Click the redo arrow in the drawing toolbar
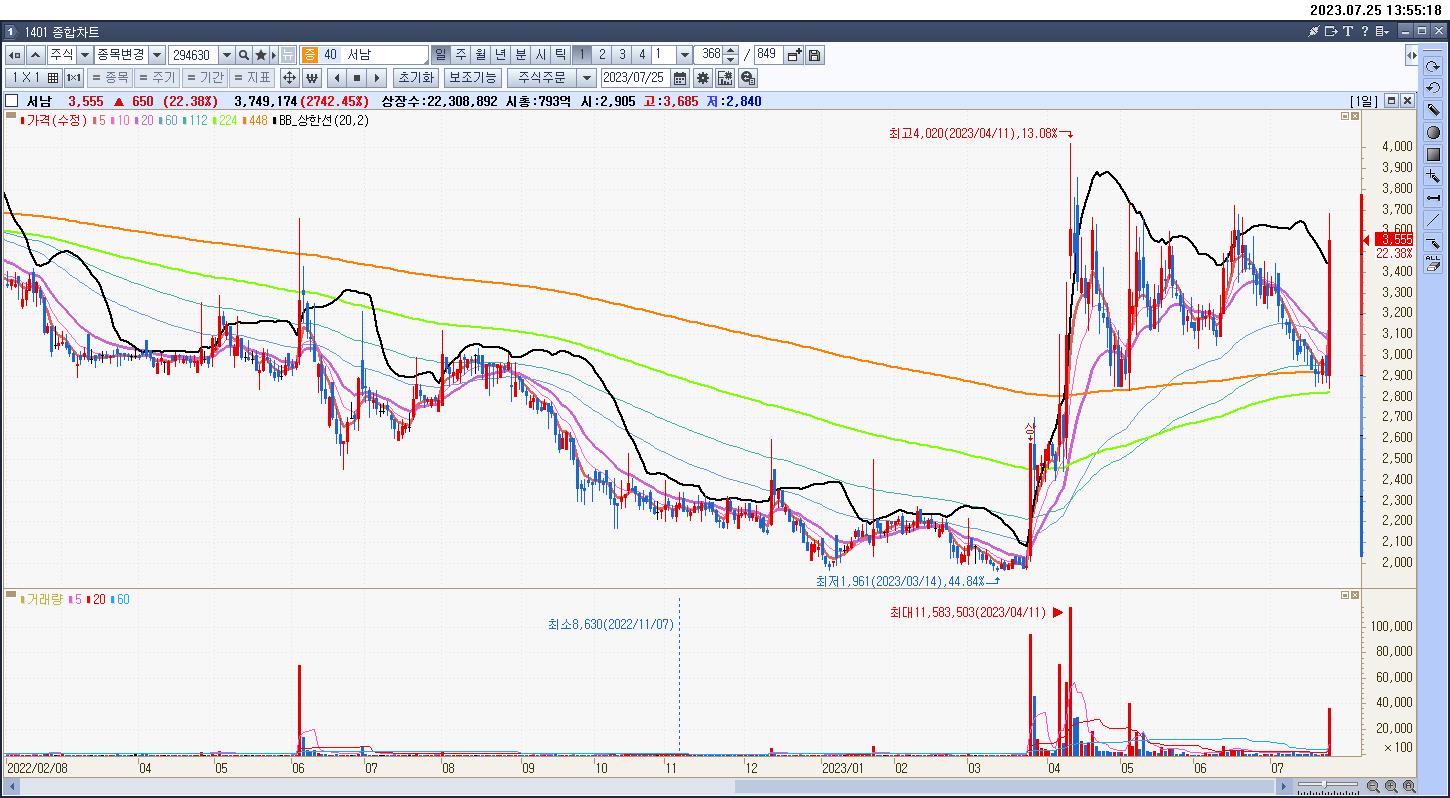1450x798 pixels. [1433, 66]
